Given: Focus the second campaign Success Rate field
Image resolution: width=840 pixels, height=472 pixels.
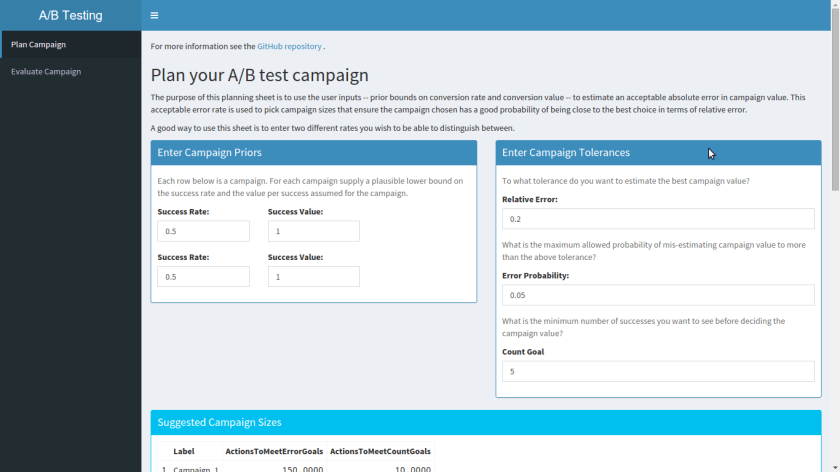Looking at the screenshot, I should (204, 276).
